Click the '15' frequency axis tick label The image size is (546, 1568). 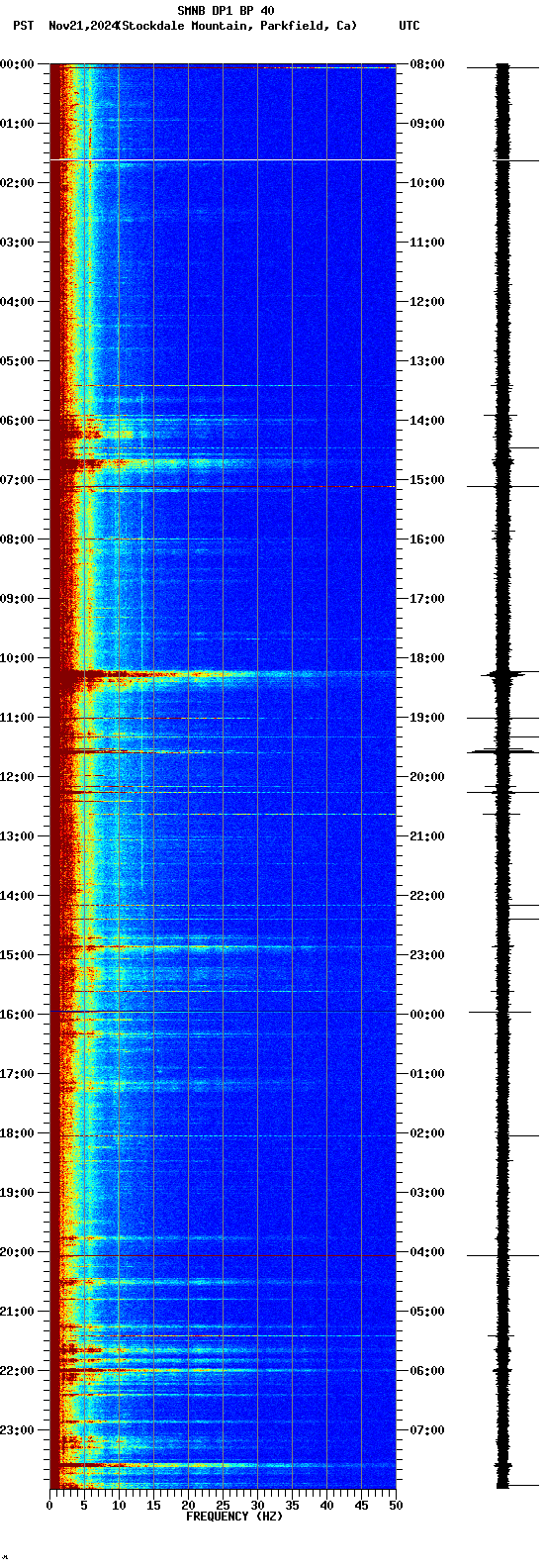[153, 1506]
